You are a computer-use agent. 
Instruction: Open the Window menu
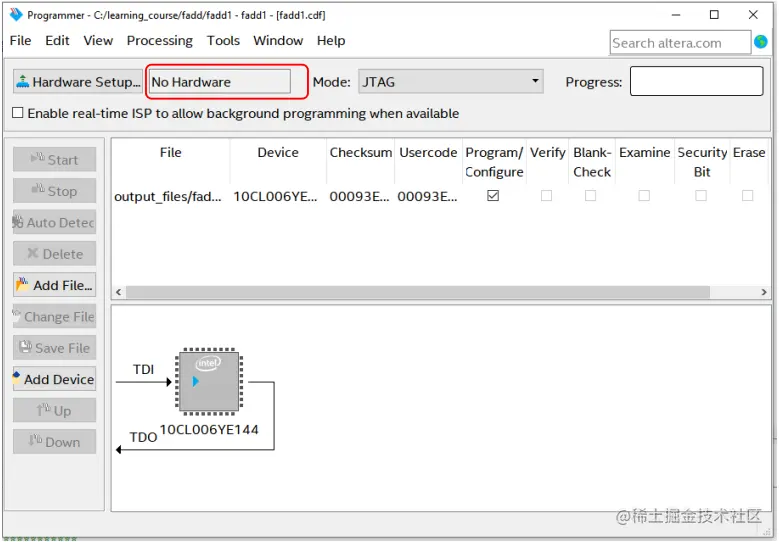click(x=278, y=41)
